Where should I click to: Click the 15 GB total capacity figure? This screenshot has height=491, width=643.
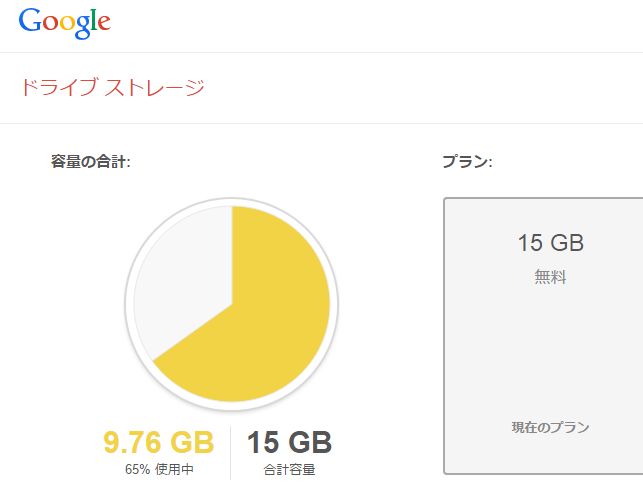(290, 442)
